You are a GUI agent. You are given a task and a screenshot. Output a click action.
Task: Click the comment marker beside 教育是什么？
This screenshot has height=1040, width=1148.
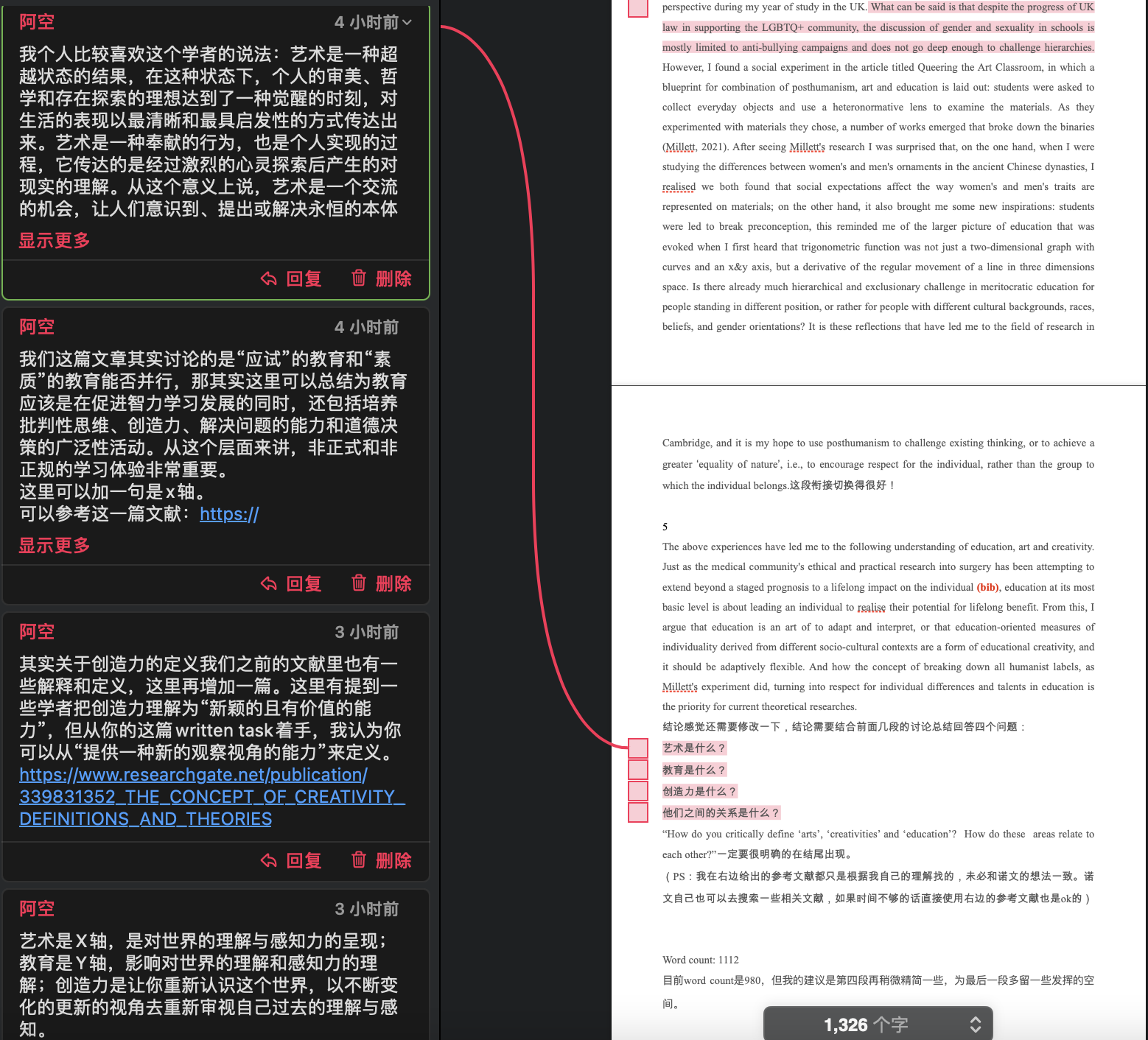(638, 770)
